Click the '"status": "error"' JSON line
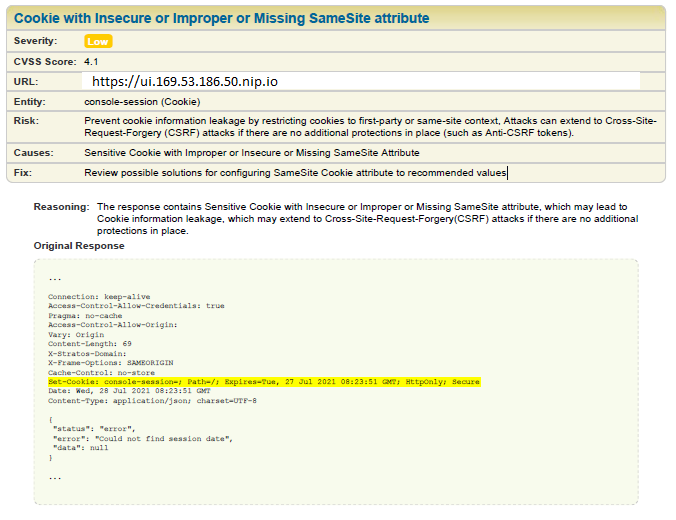Image resolution: width=676 pixels, height=520 pixels. (x=94, y=429)
